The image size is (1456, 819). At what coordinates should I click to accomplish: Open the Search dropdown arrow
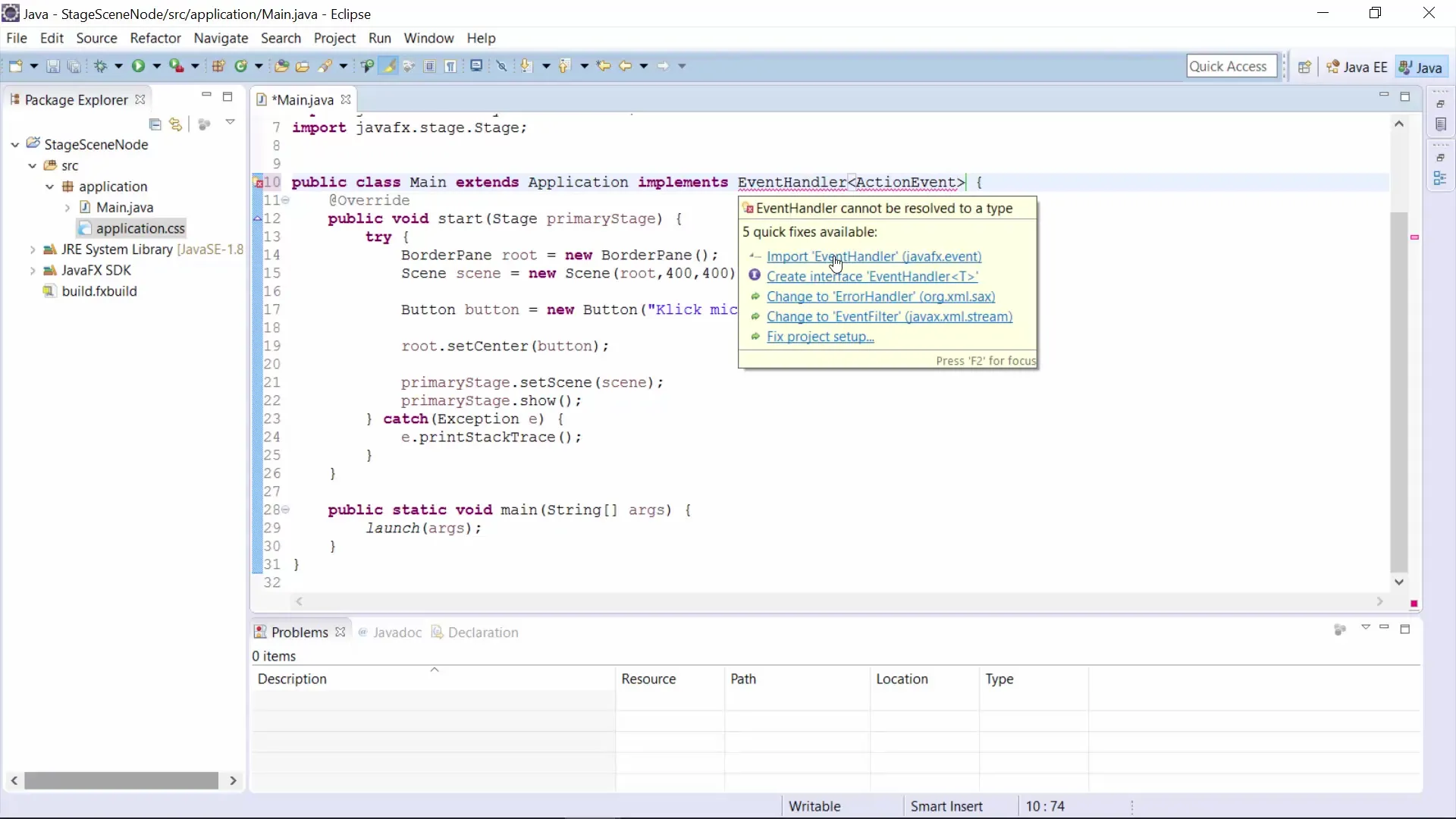click(x=344, y=66)
